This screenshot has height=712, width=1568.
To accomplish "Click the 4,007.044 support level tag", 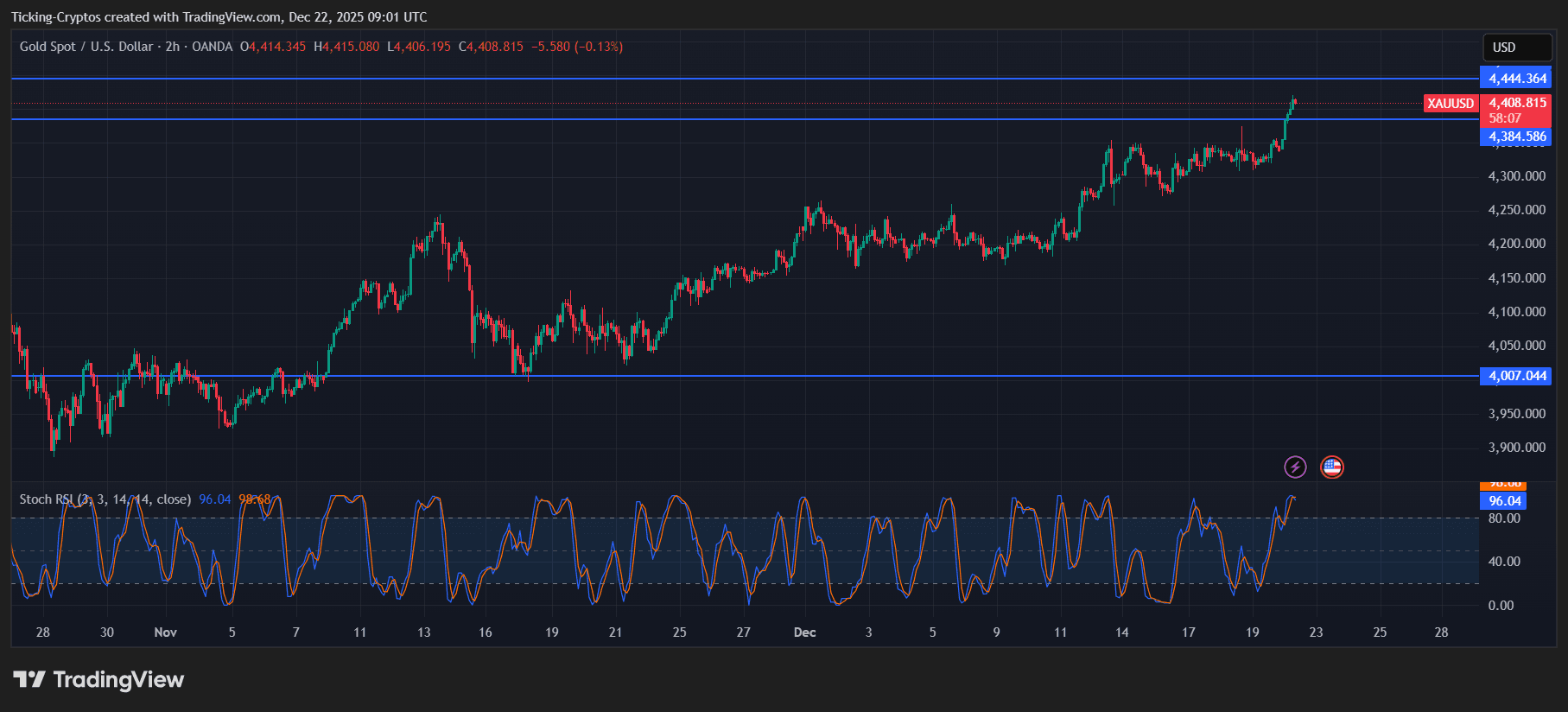I will [x=1517, y=376].
